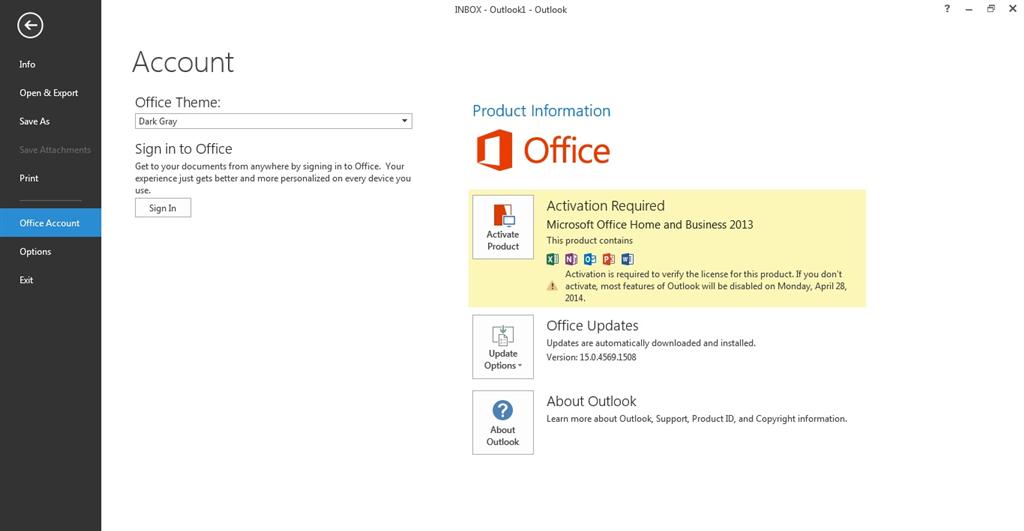
Task: Click the OneNote icon in product contents
Action: pyautogui.click(x=571, y=259)
